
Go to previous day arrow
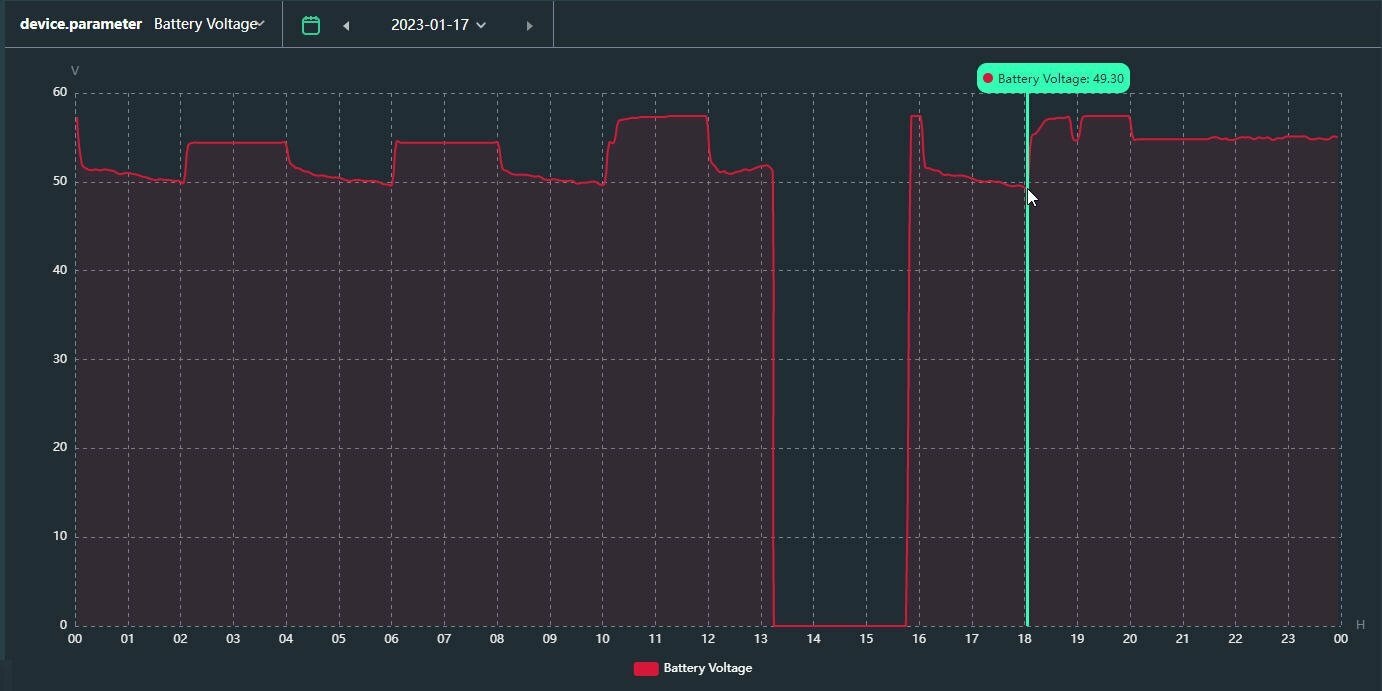coord(346,26)
